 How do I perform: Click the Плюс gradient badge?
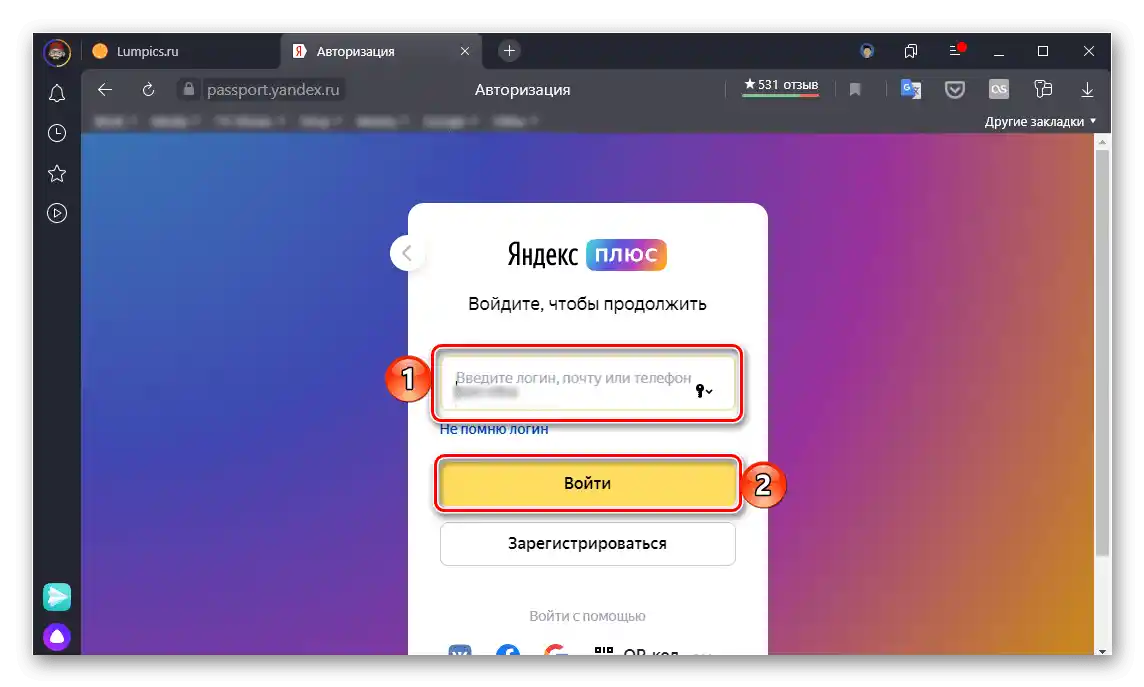click(626, 255)
